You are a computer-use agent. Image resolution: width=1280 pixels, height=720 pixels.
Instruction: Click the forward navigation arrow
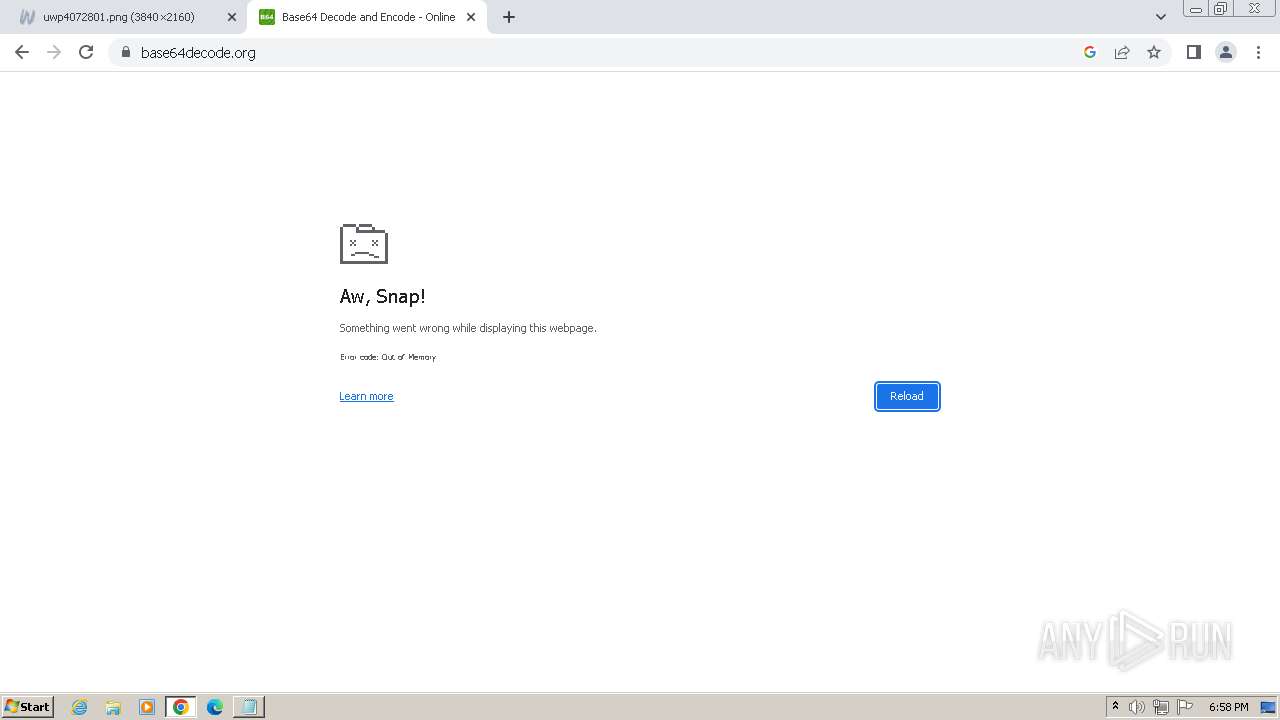pos(54,52)
